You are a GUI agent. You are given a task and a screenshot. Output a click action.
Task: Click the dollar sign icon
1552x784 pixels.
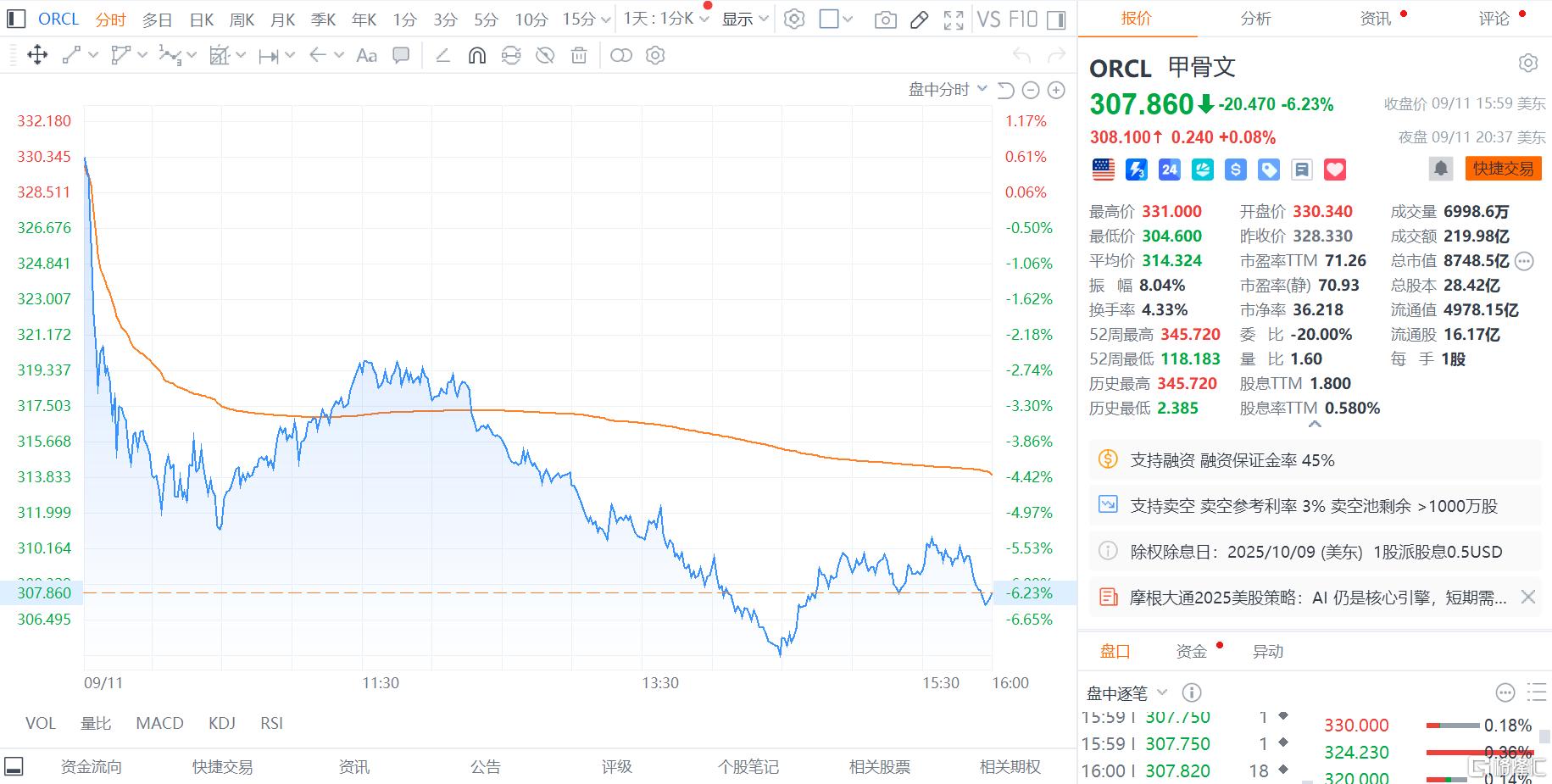(1236, 170)
